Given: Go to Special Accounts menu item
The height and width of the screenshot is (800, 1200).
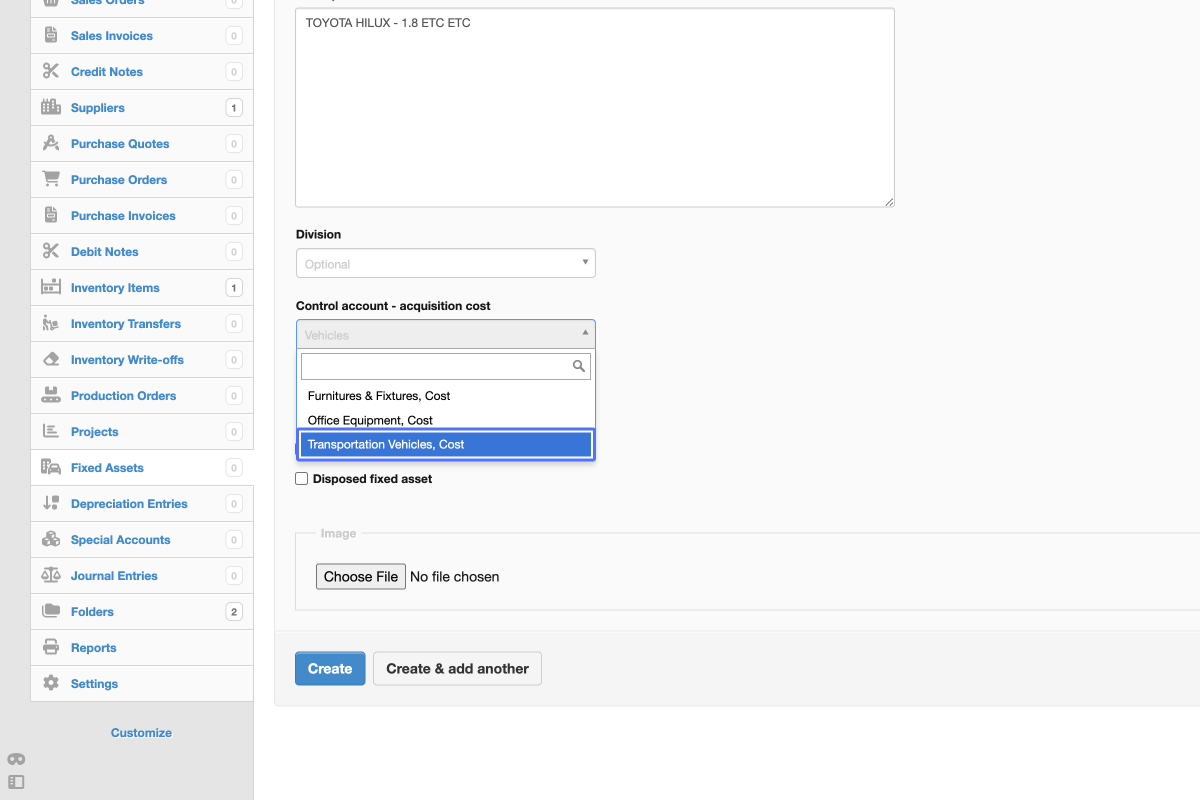Looking at the screenshot, I should pos(120,540).
